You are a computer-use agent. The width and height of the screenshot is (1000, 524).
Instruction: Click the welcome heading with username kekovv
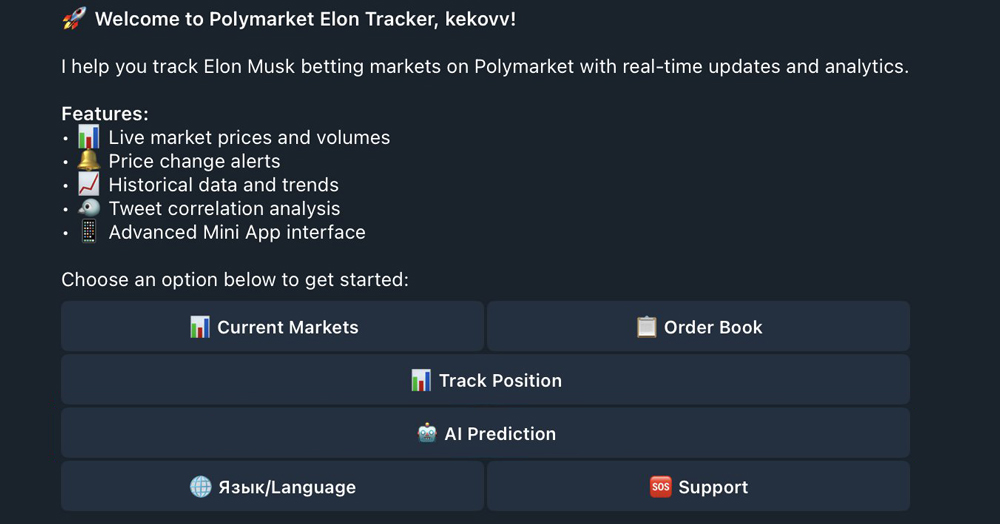(305, 18)
